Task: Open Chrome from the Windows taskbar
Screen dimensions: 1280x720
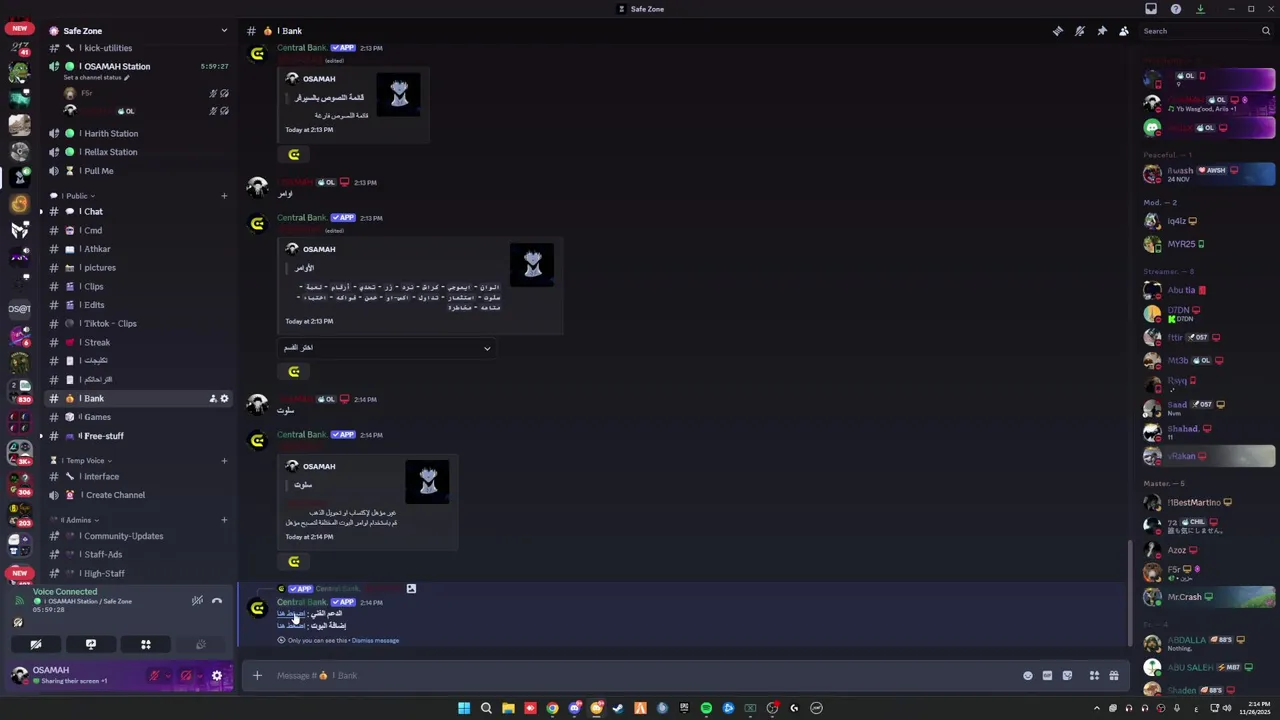Action: [x=552, y=708]
